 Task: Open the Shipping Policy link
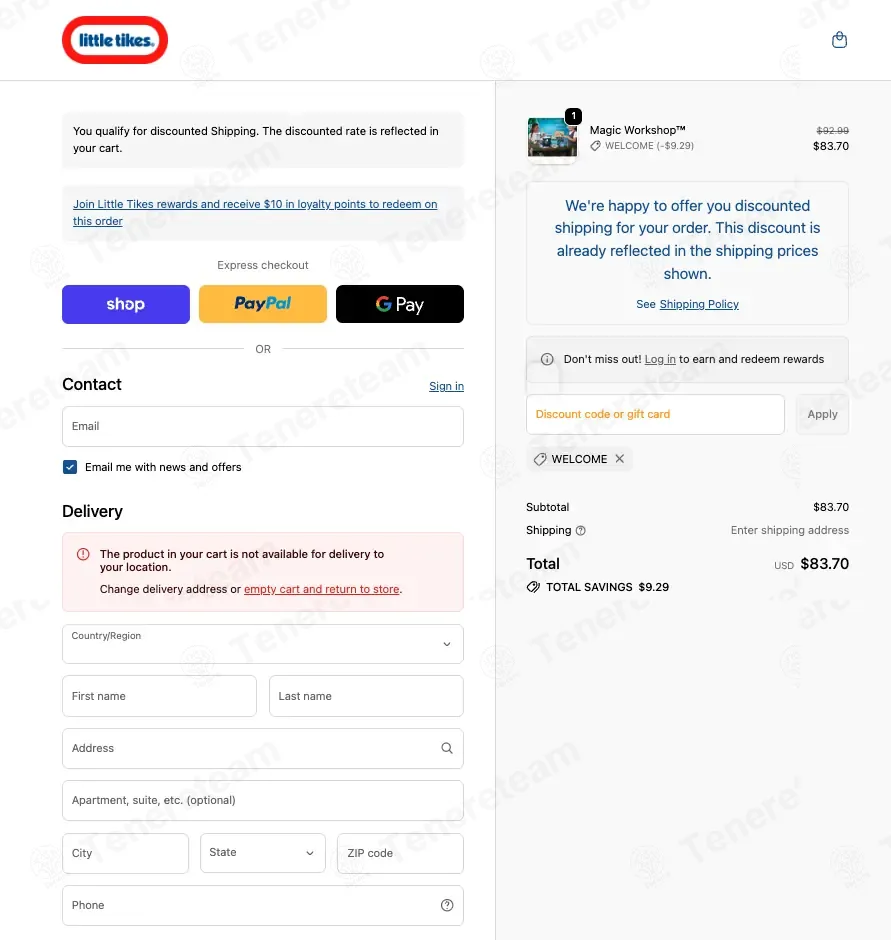[x=699, y=304]
